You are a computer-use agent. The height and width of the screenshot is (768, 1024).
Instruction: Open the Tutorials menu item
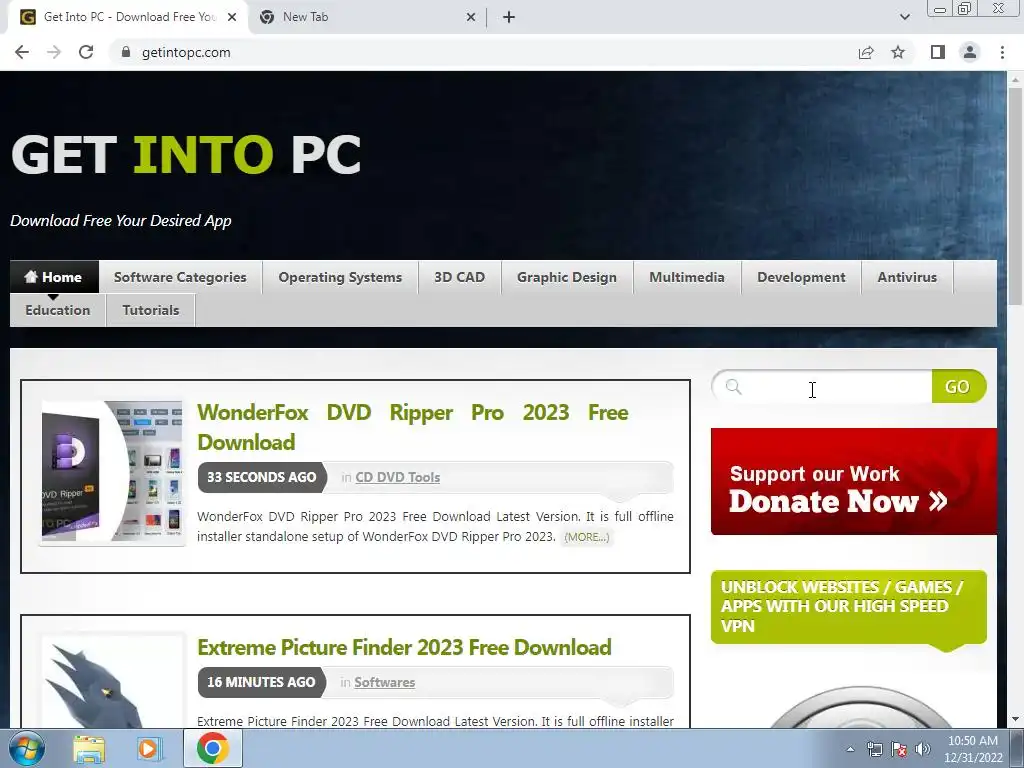(151, 310)
